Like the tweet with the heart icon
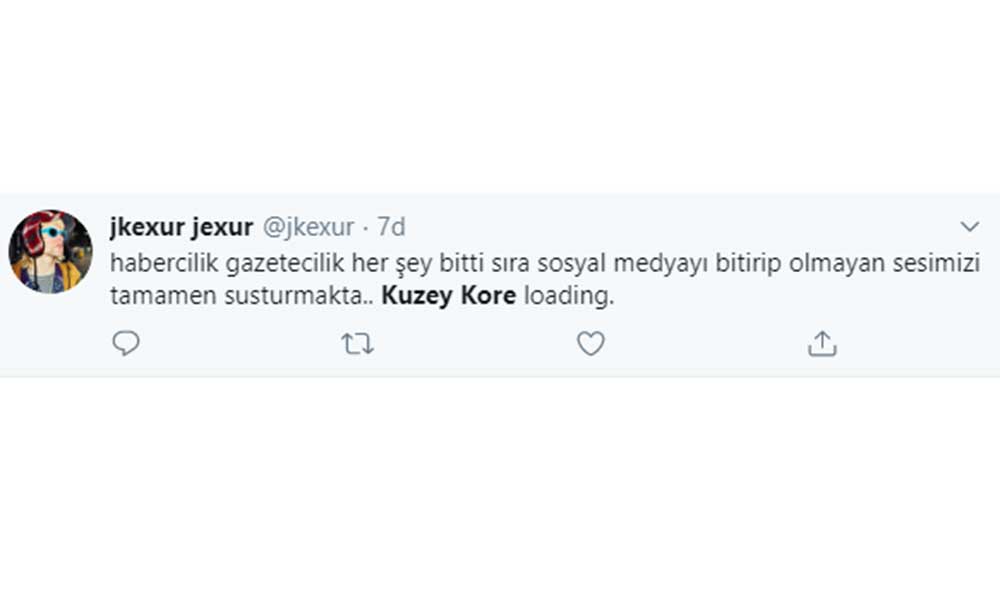 pyautogui.click(x=591, y=344)
